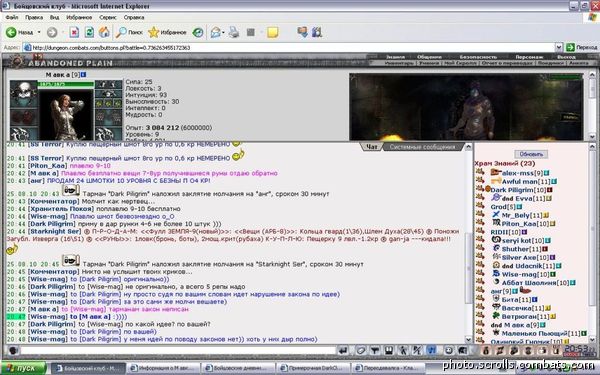Switch to Информация о М авк taskbar window

[x=163, y=368]
